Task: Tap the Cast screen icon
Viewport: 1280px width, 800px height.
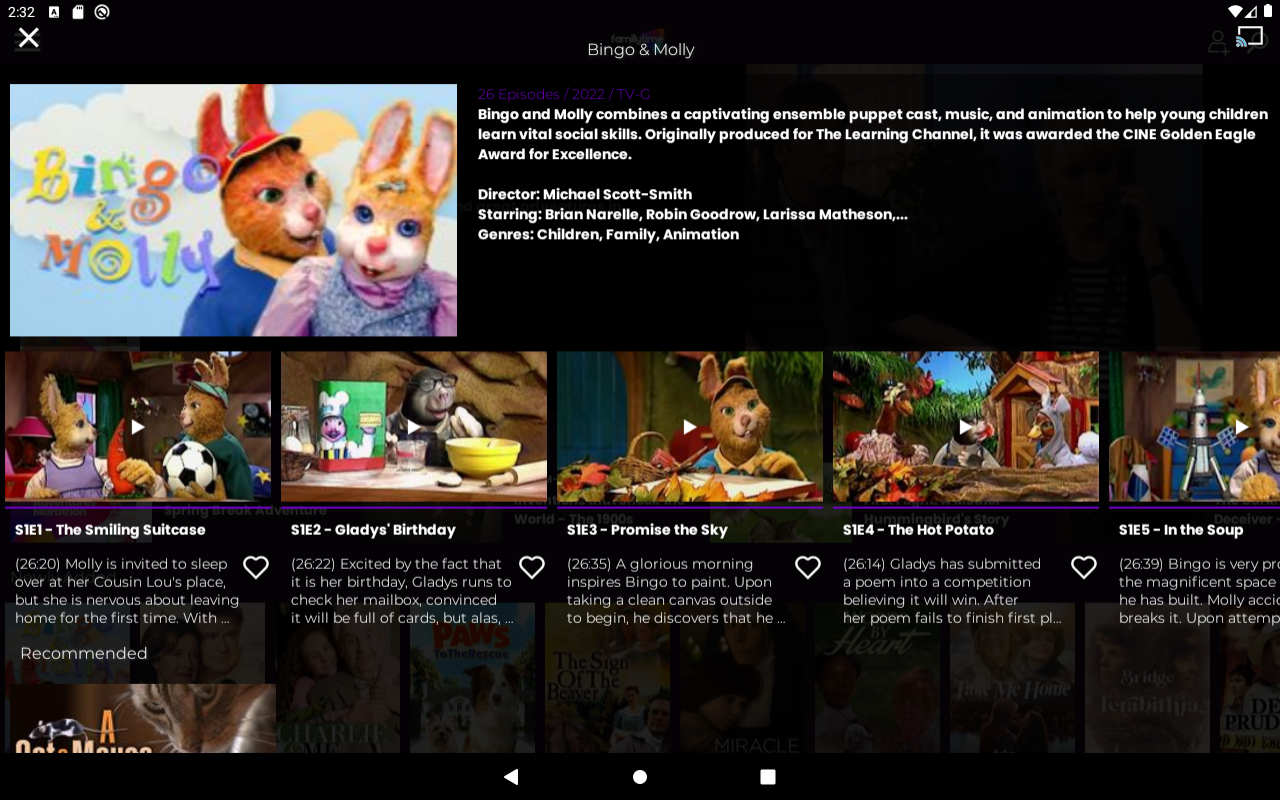Action: pos(1250,37)
